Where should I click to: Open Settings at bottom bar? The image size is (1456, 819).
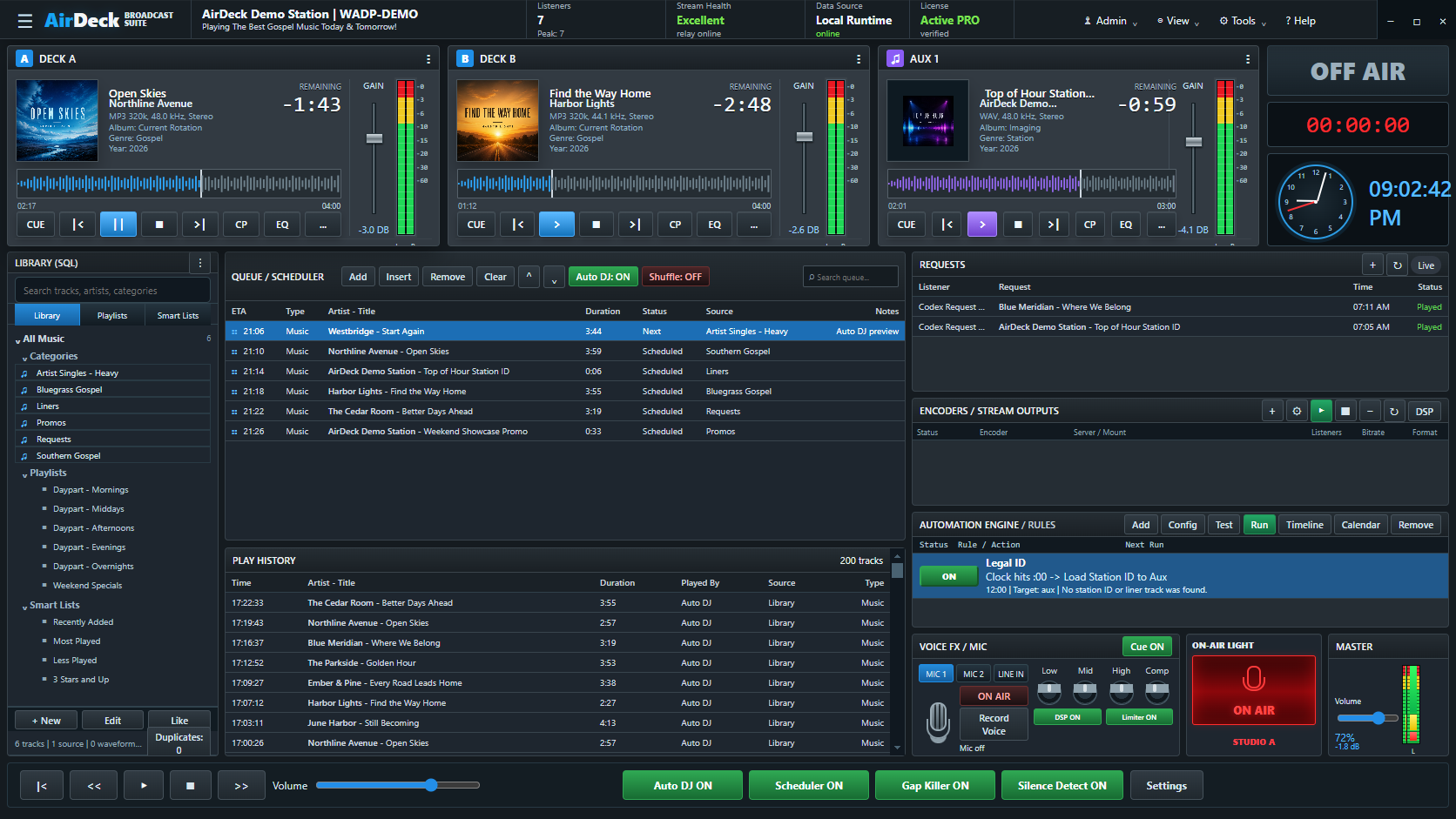tap(1166, 786)
